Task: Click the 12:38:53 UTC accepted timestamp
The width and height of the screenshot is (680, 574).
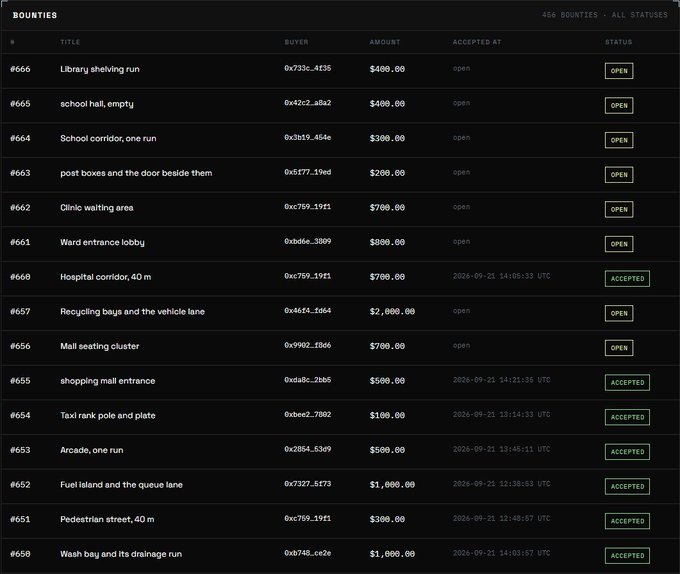Action: [501, 484]
